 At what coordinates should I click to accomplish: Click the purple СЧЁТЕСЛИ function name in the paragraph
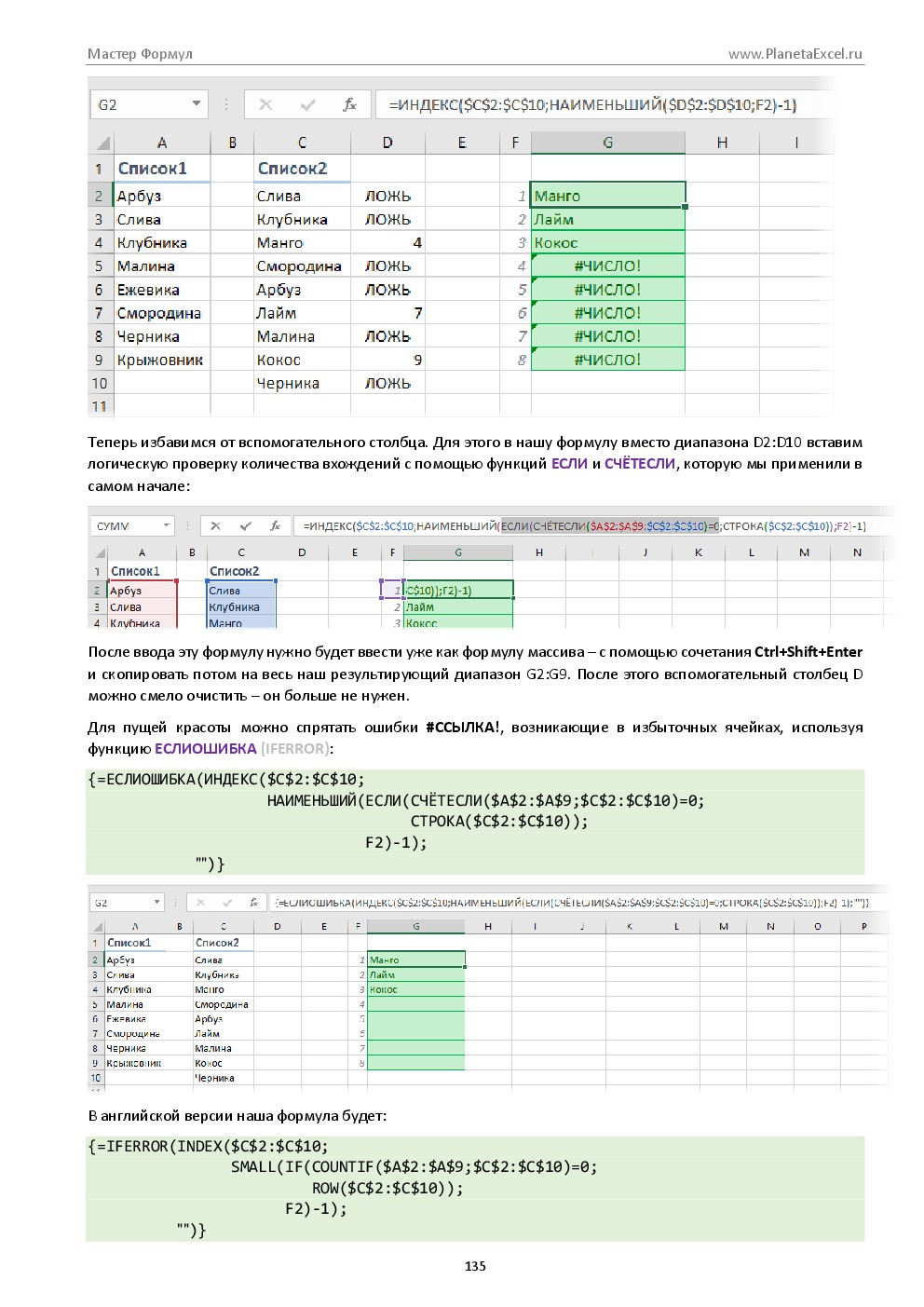(x=640, y=464)
